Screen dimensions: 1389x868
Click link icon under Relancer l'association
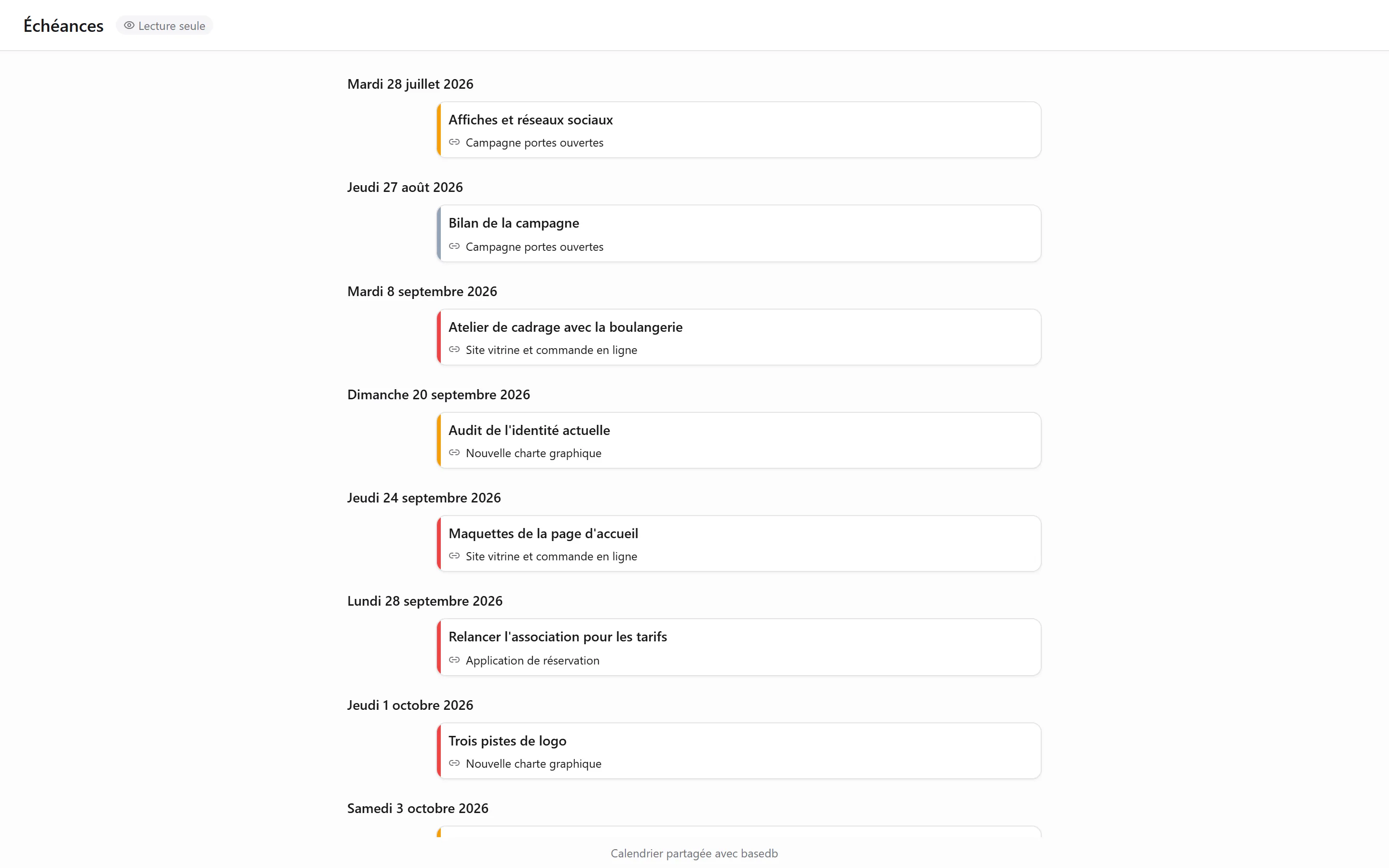pos(454,660)
